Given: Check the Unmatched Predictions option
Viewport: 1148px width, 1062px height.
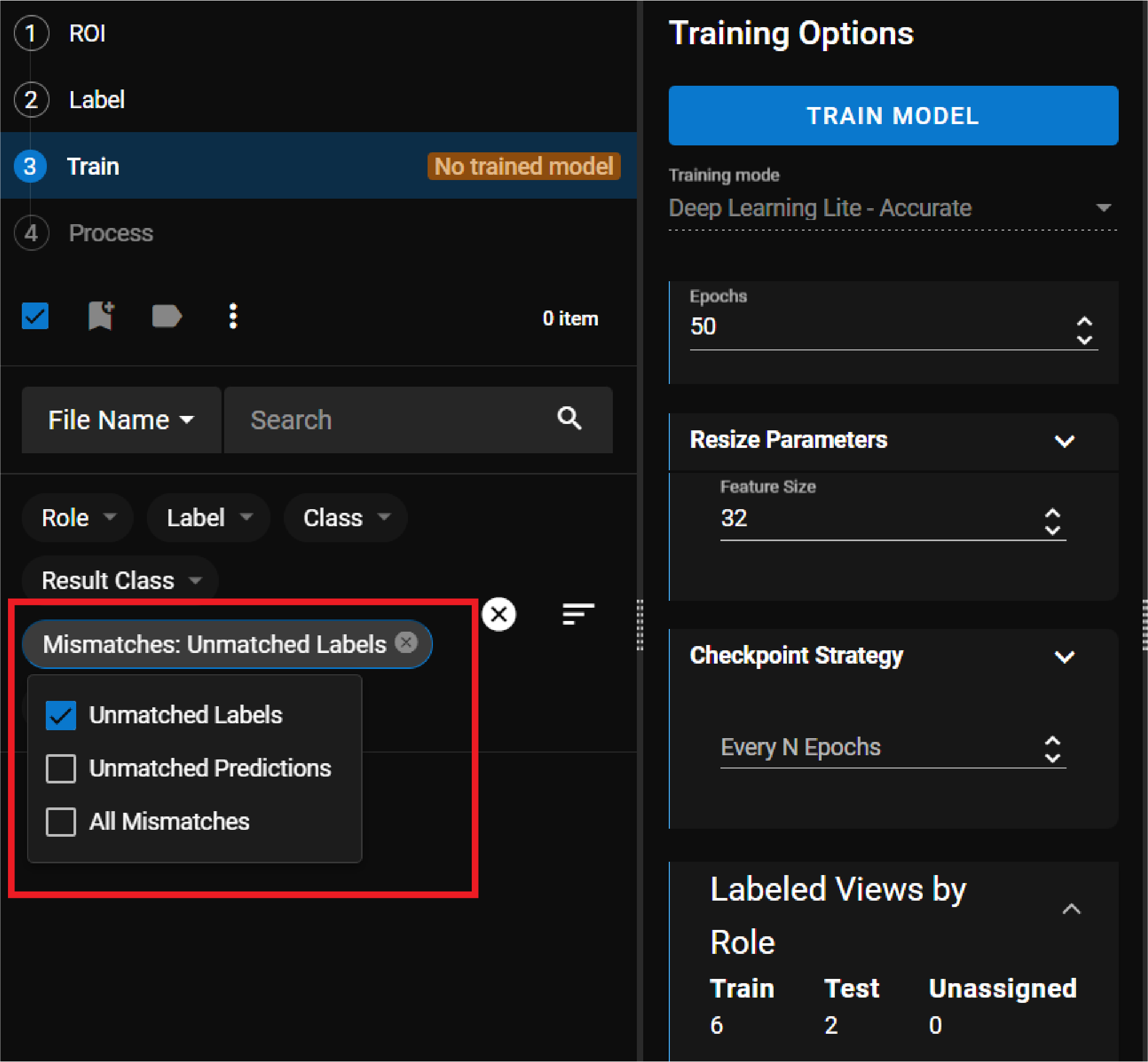Looking at the screenshot, I should click(61, 769).
